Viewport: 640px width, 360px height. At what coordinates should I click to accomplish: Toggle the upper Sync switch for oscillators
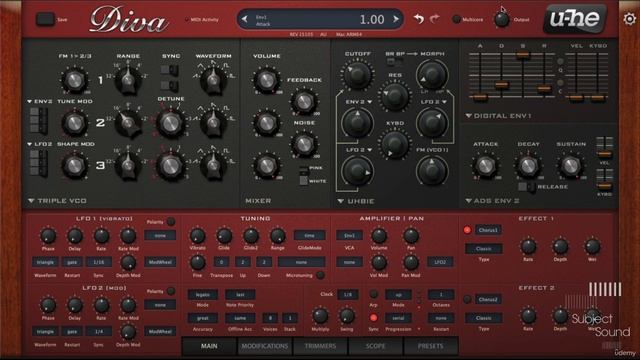pyautogui.click(x=169, y=70)
